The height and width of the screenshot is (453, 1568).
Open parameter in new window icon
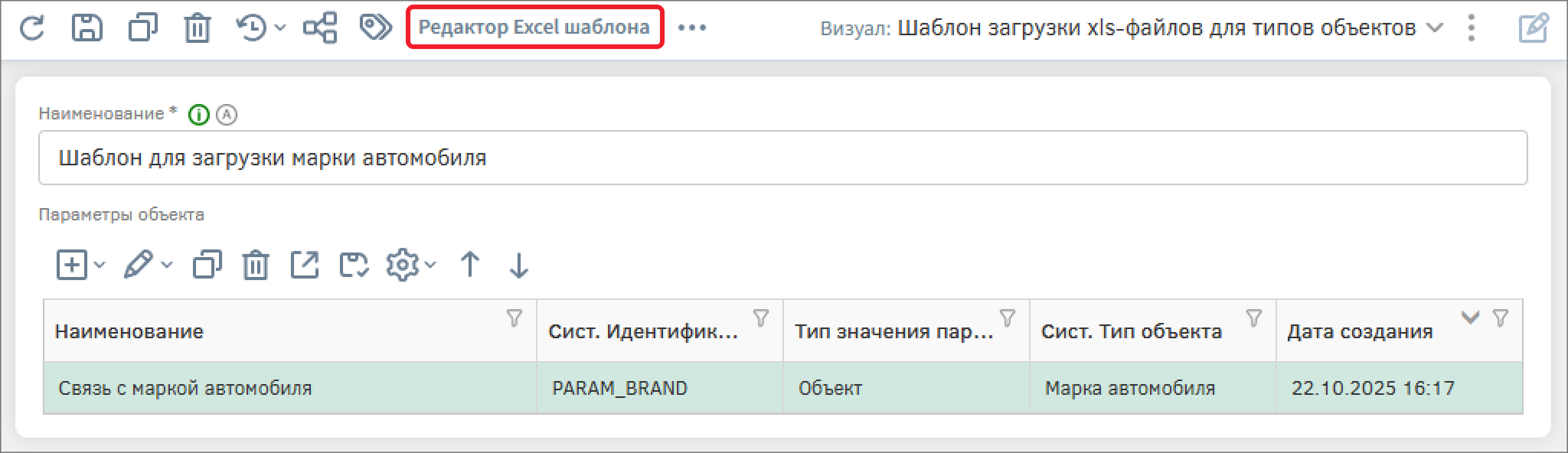click(305, 266)
